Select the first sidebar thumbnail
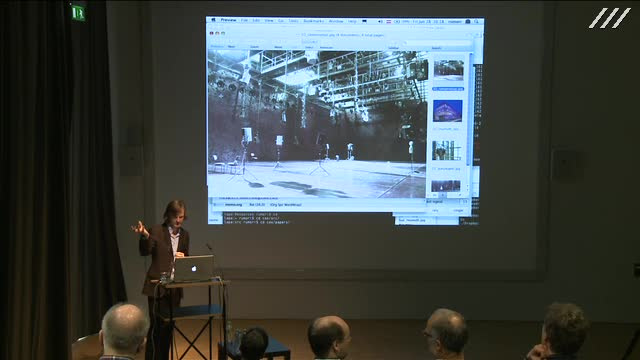The image size is (640, 360). (448, 70)
